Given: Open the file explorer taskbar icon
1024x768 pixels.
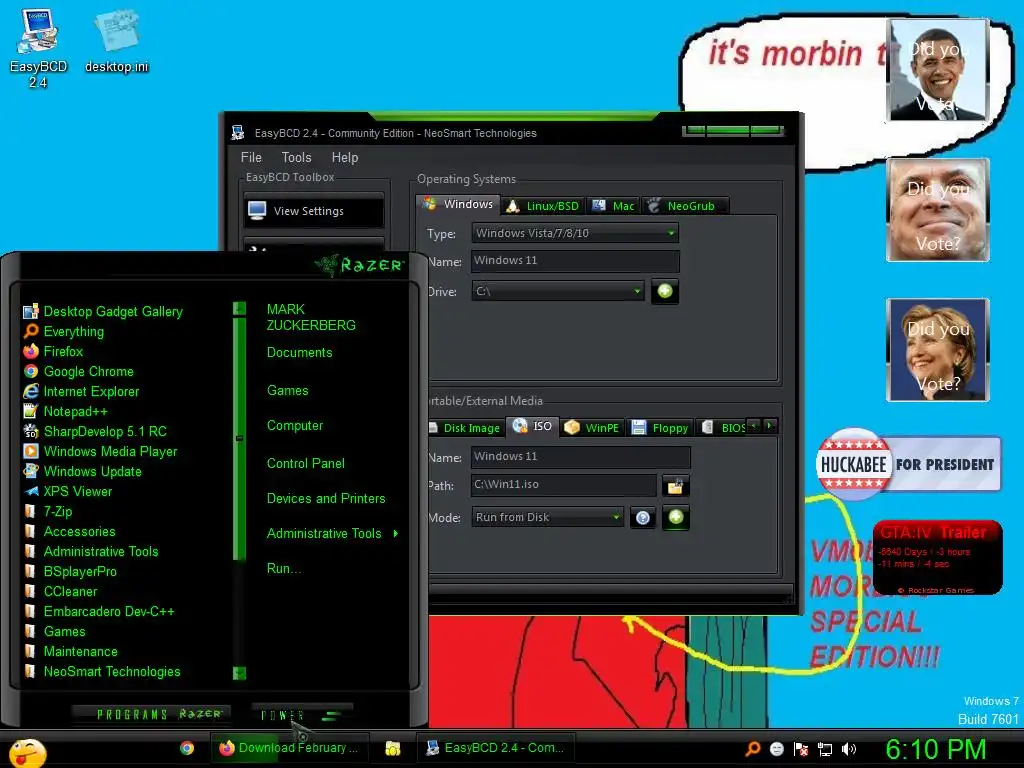Looking at the screenshot, I should click(x=392, y=748).
